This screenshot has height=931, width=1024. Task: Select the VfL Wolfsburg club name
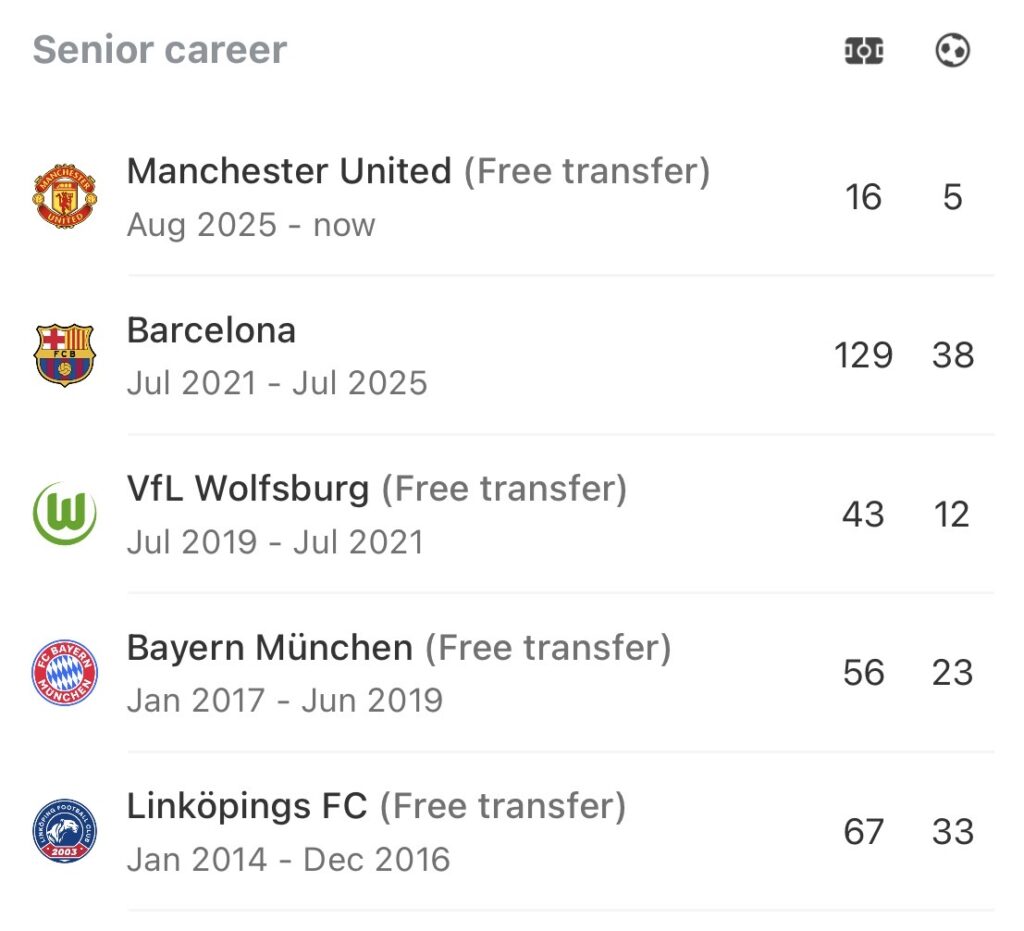coord(248,489)
